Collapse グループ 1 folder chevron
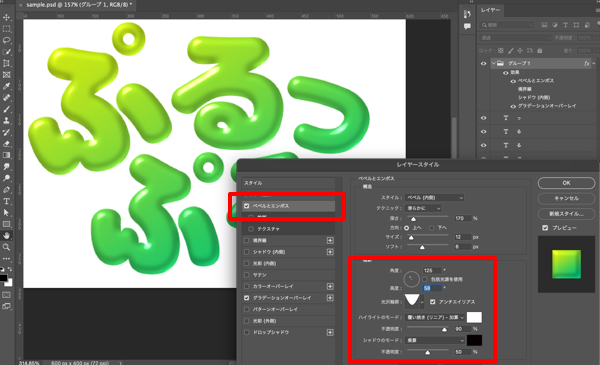The width and height of the screenshot is (600, 365). pos(494,63)
